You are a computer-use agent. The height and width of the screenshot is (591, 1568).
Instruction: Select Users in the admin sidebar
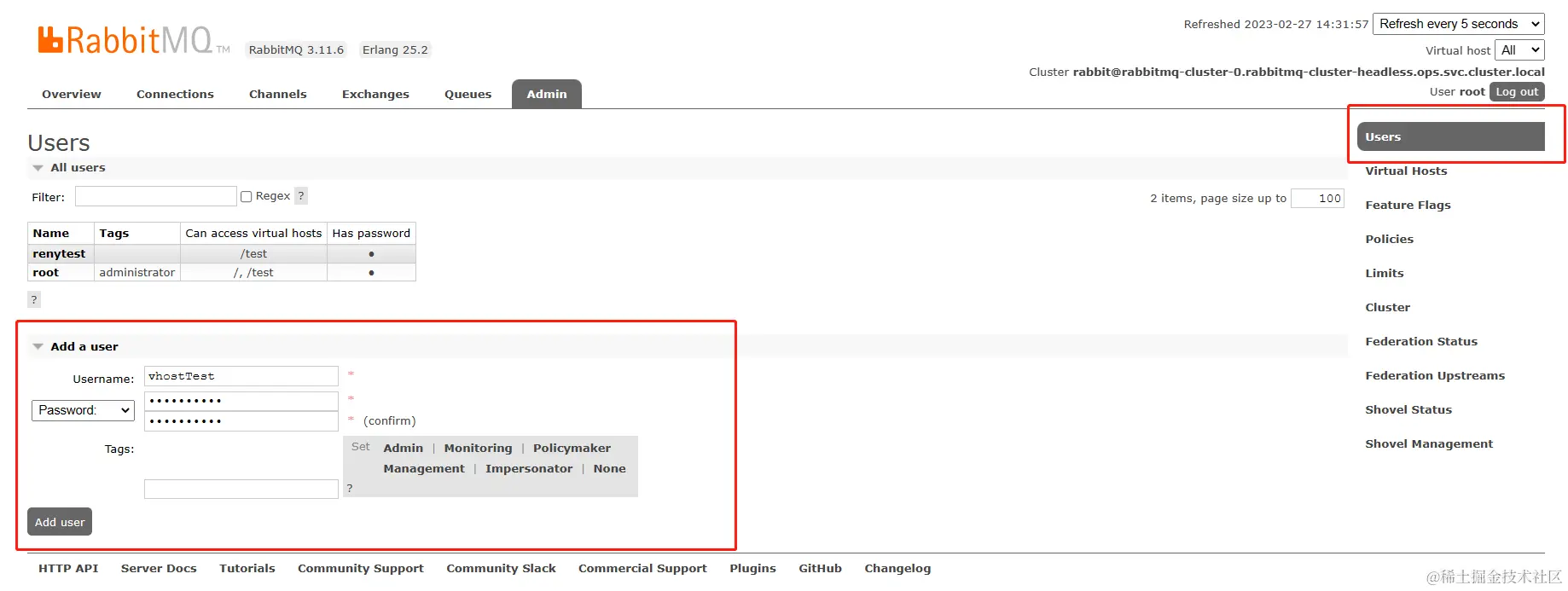(x=1451, y=136)
